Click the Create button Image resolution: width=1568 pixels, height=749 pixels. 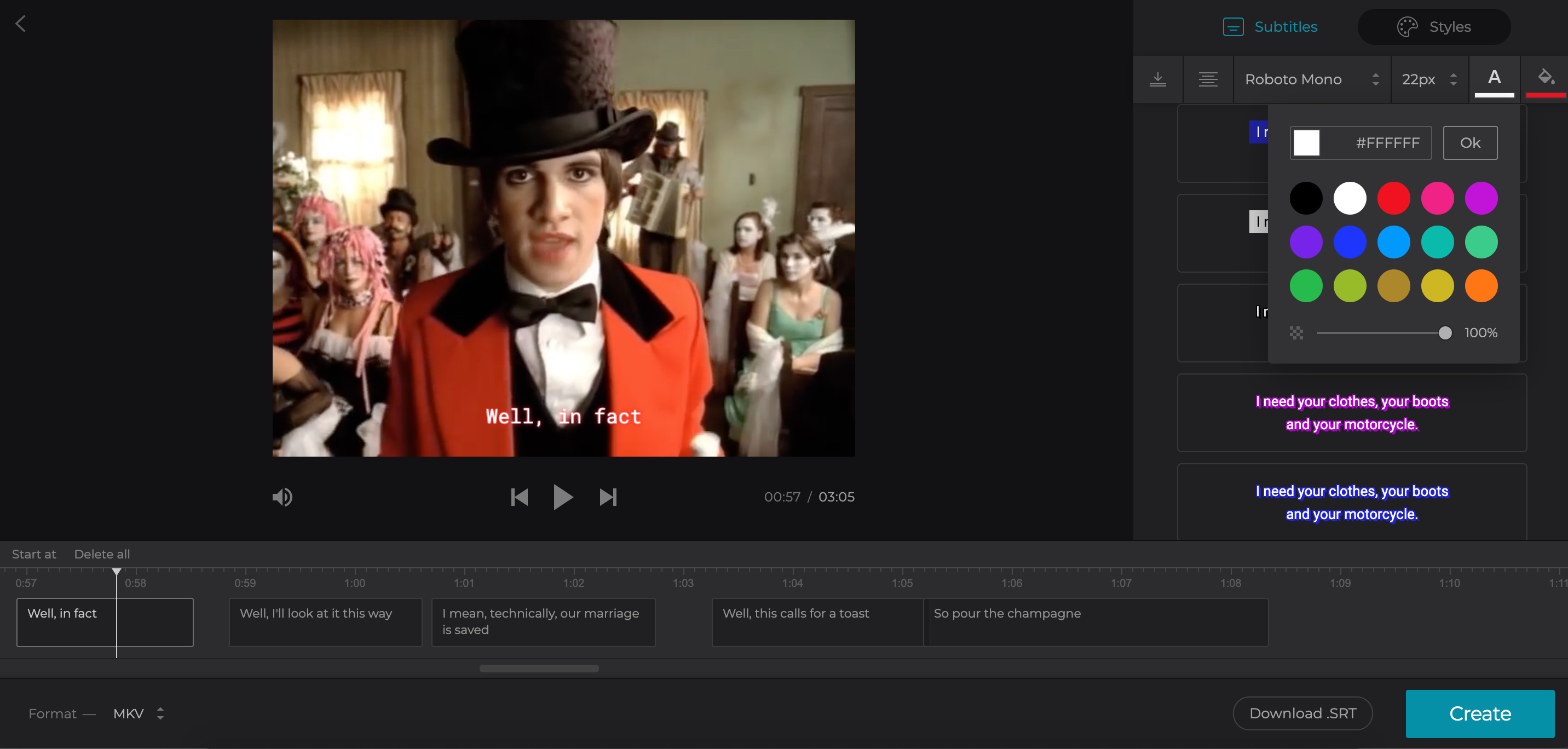[1480, 713]
